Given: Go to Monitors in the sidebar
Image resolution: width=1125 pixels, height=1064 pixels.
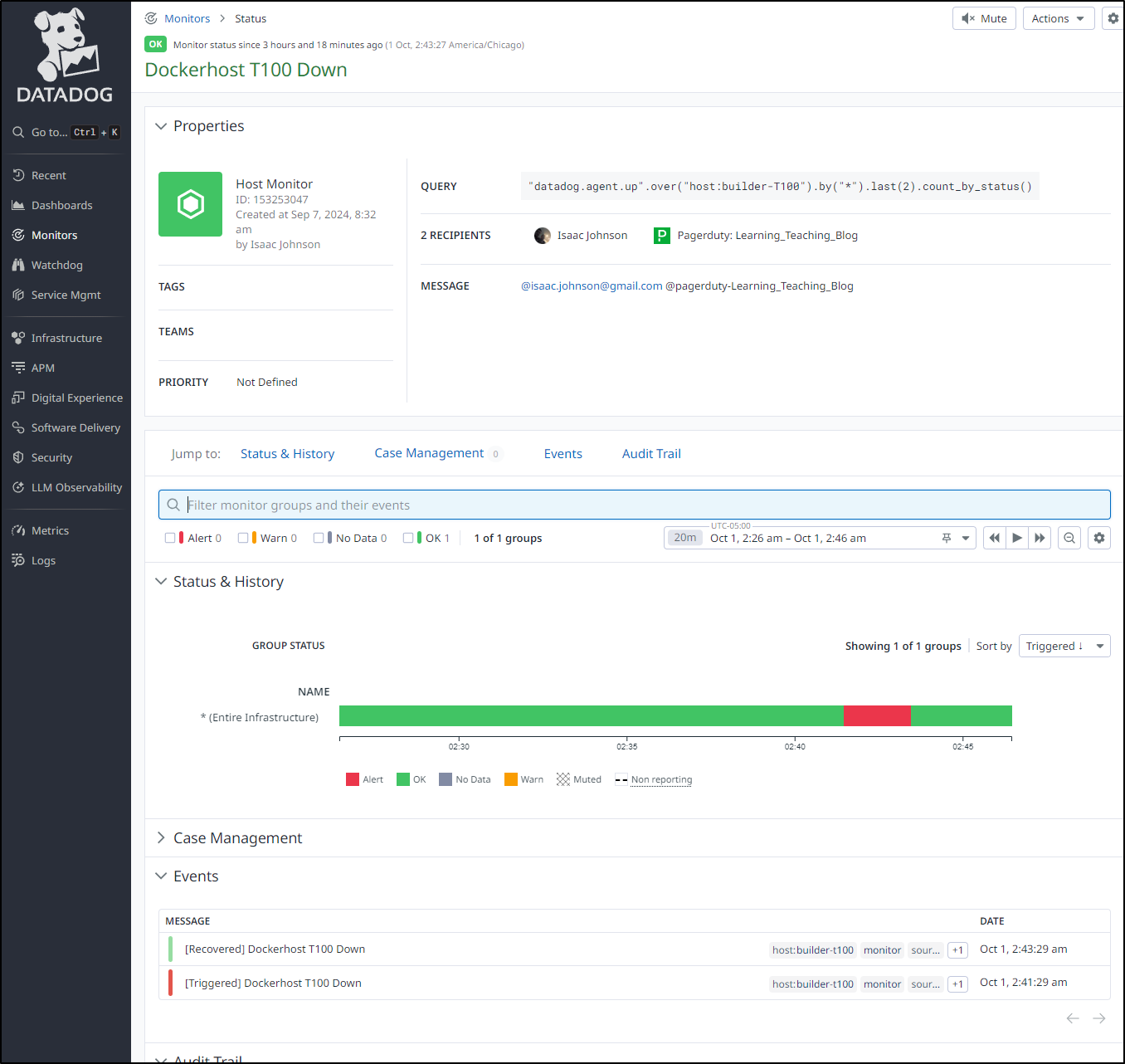Looking at the screenshot, I should point(54,235).
